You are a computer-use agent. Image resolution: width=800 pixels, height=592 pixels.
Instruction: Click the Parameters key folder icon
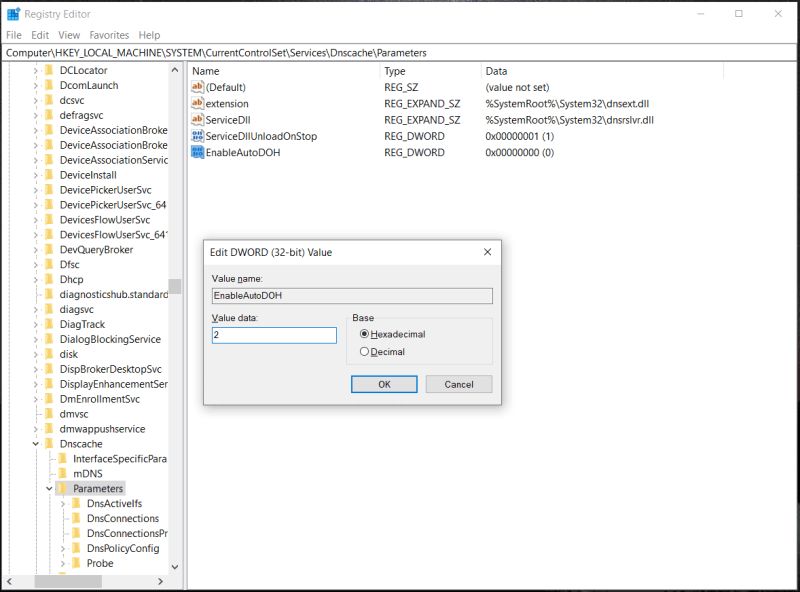62,488
